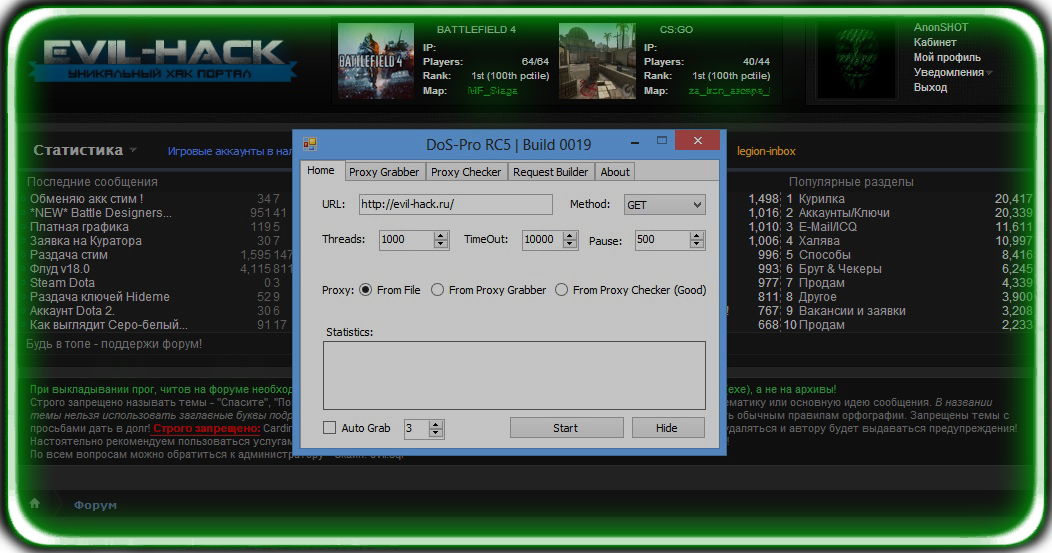Image resolution: width=1052 pixels, height=553 pixels.
Task: Select the From File proxy option
Action: 366,290
